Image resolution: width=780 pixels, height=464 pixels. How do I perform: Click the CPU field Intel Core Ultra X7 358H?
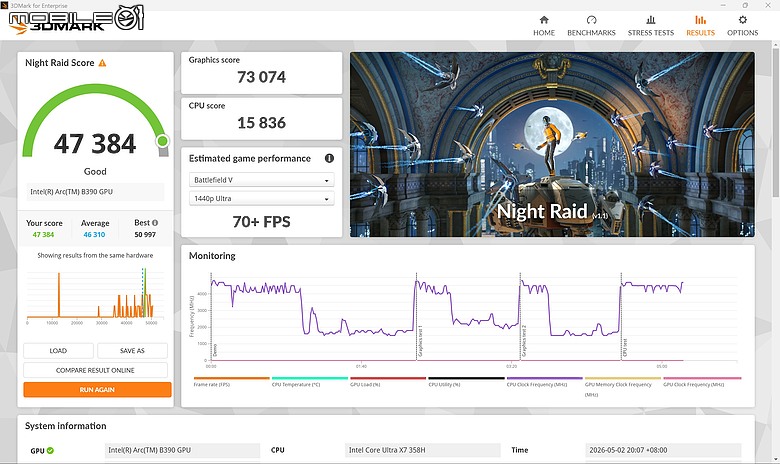[422, 450]
